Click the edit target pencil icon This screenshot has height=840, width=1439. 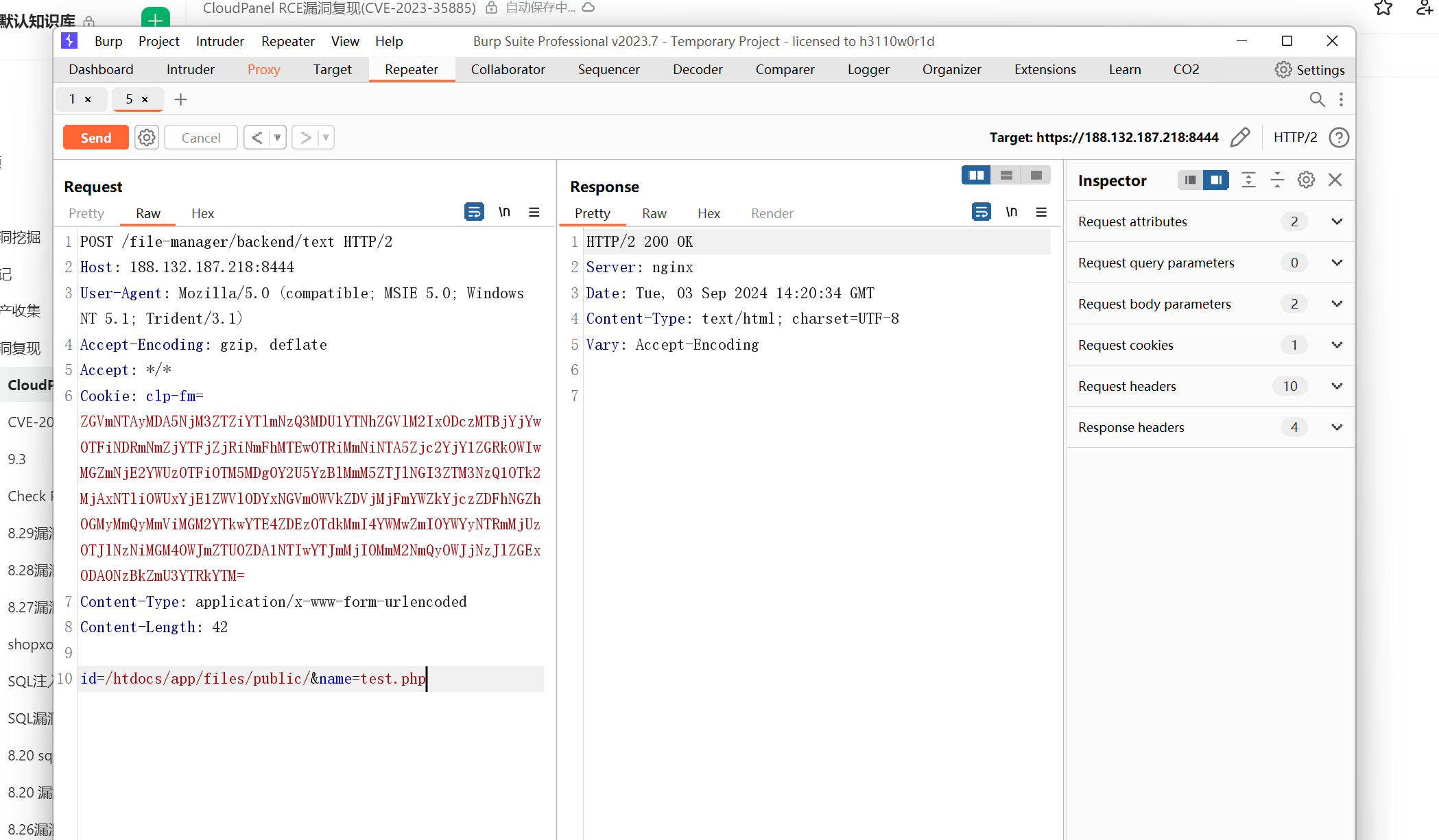tap(1239, 138)
